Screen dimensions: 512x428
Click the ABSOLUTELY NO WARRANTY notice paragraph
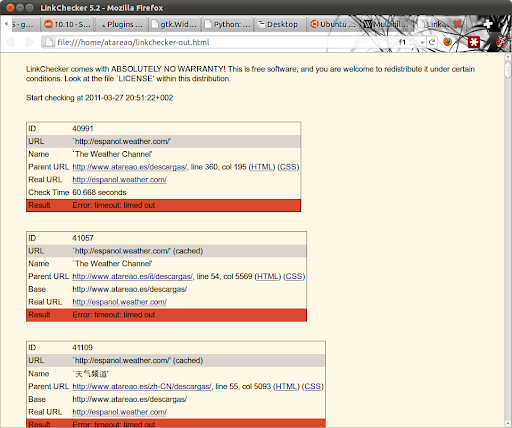(250, 74)
